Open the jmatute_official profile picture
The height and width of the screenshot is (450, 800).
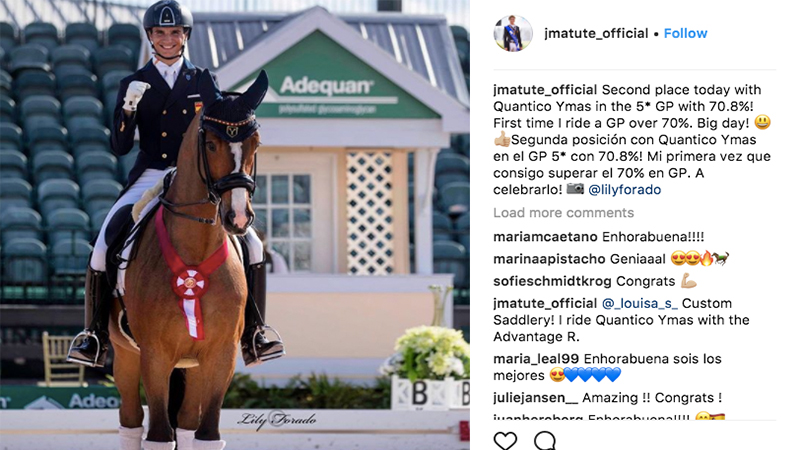(513, 34)
